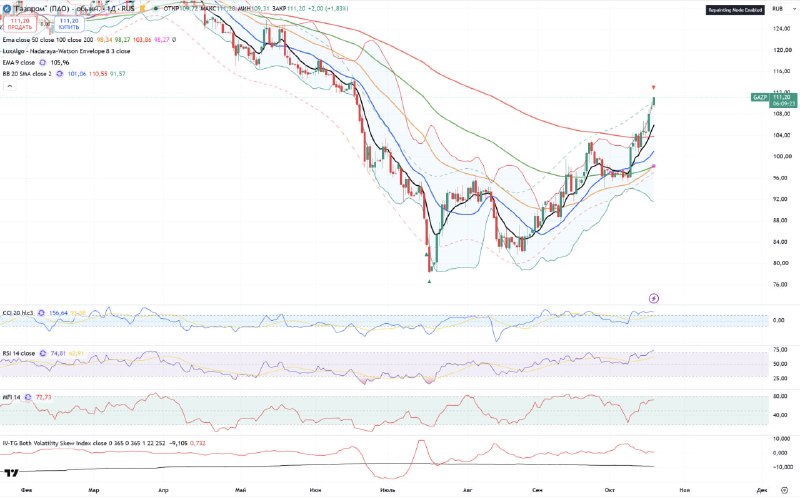Click the Авг month on time axis
This screenshot has width=800, height=499.
(467, 490)
